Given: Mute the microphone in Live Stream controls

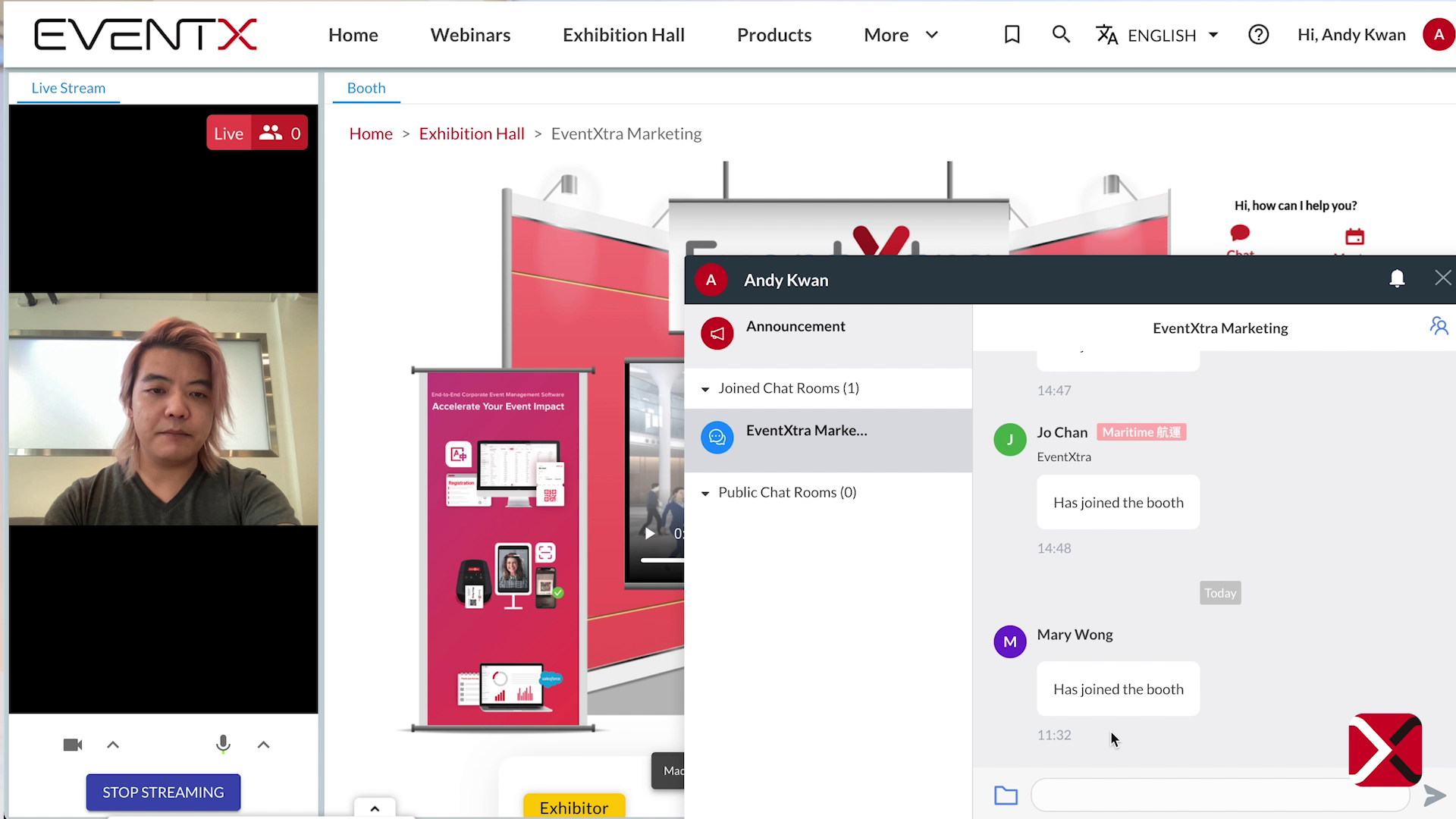Looking at the screenshot, I should tap(223, 745).
